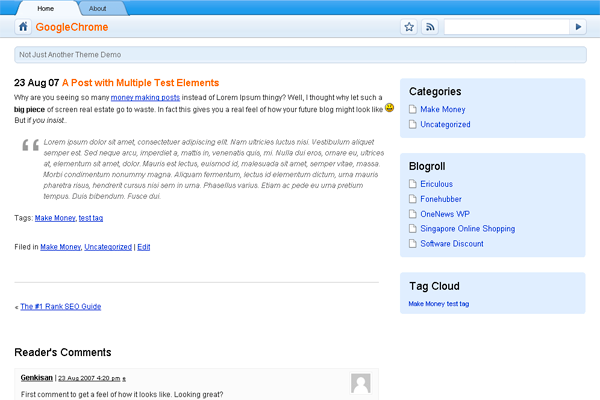Click the Reader's Comments heading
The width and height of the screenshot is (600, 400).
[x=63, y=352]
